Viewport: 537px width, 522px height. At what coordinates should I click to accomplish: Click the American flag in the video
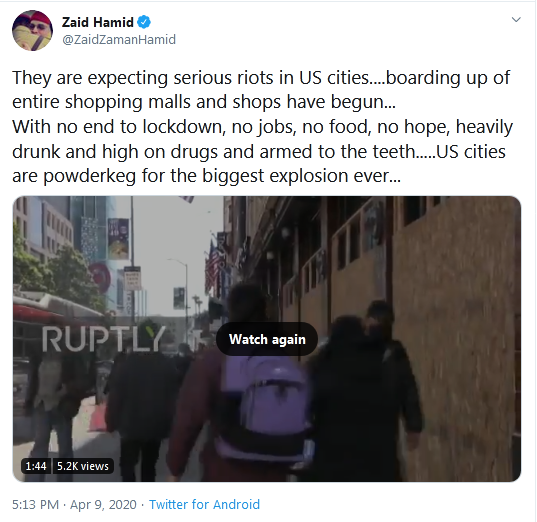(x=213, y=269)
